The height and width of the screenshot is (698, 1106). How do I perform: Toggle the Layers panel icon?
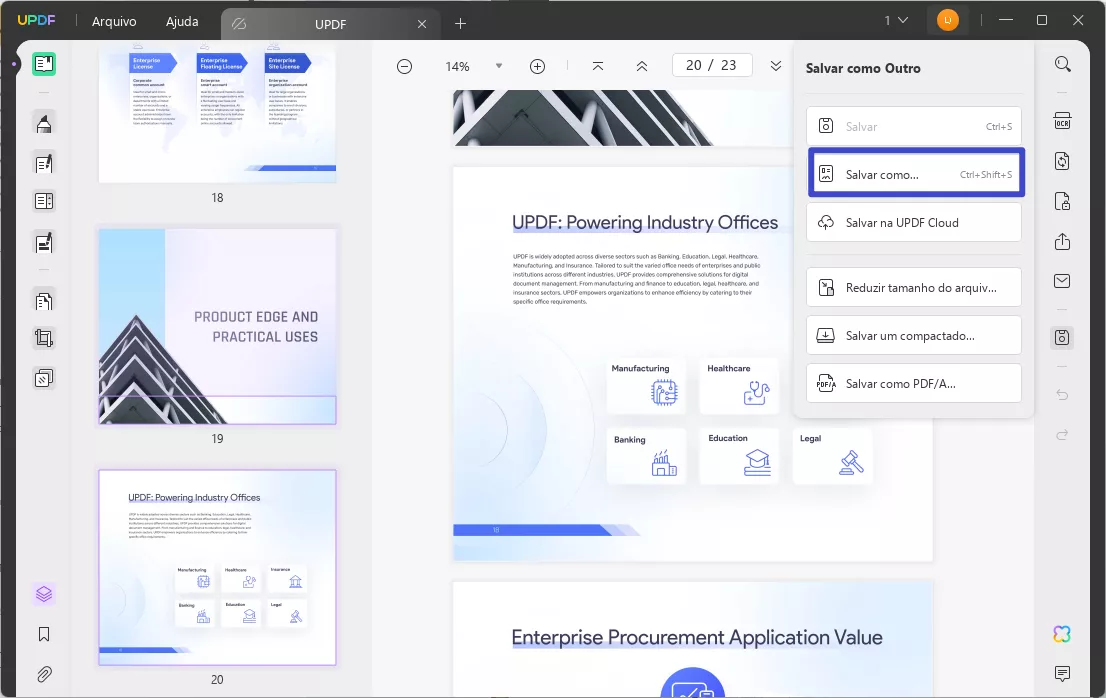tap(44, 594)
